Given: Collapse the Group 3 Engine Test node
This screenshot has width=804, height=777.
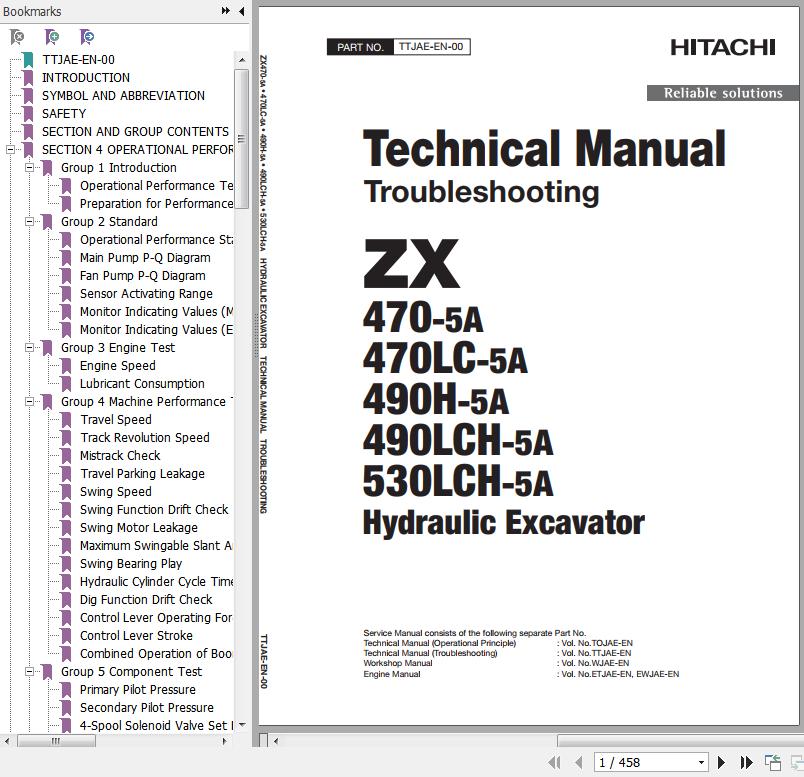Looking at the screenshot, I should (x=29, y=348).
